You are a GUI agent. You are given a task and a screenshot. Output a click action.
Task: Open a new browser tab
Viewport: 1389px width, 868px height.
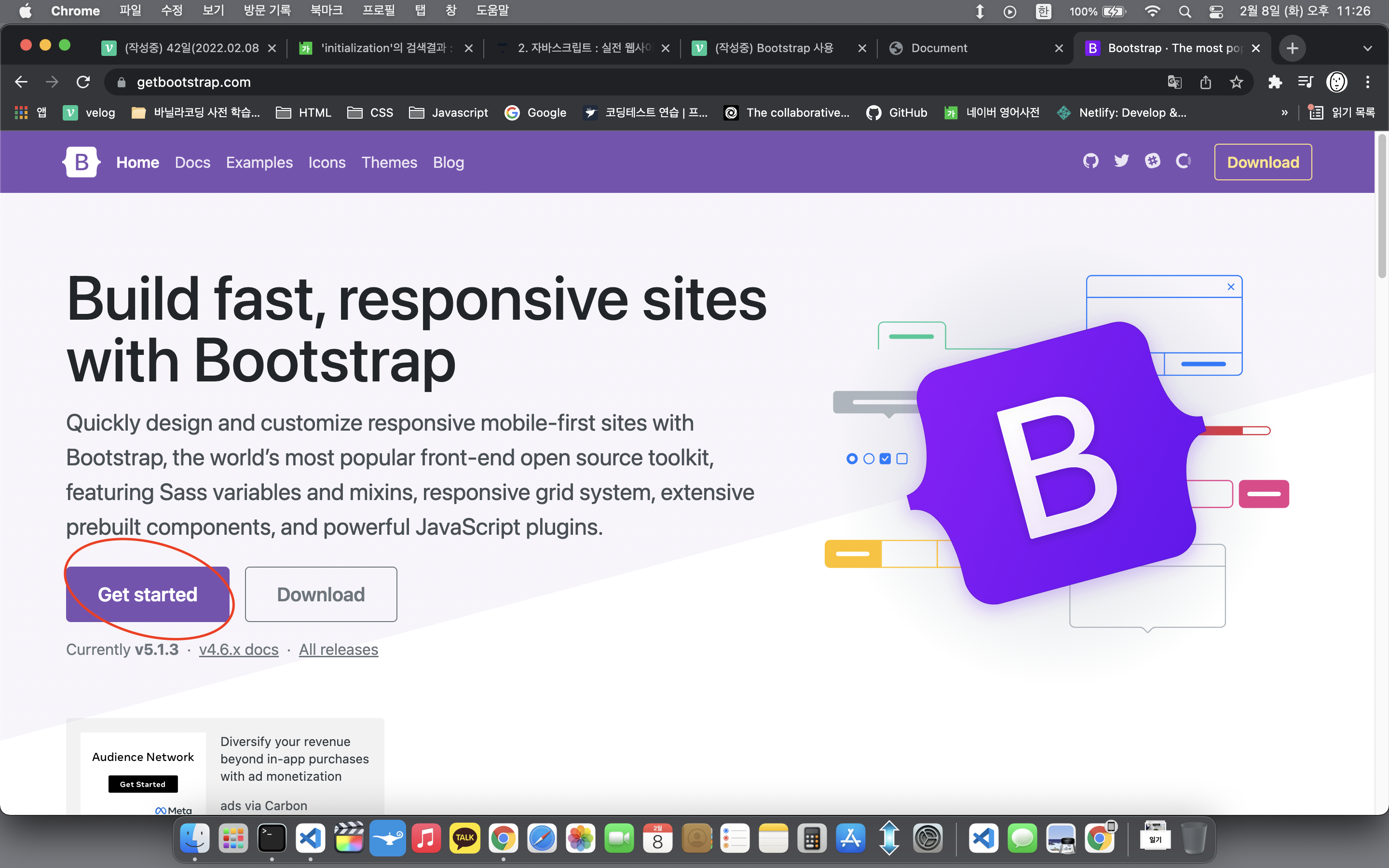point(1293,48)
